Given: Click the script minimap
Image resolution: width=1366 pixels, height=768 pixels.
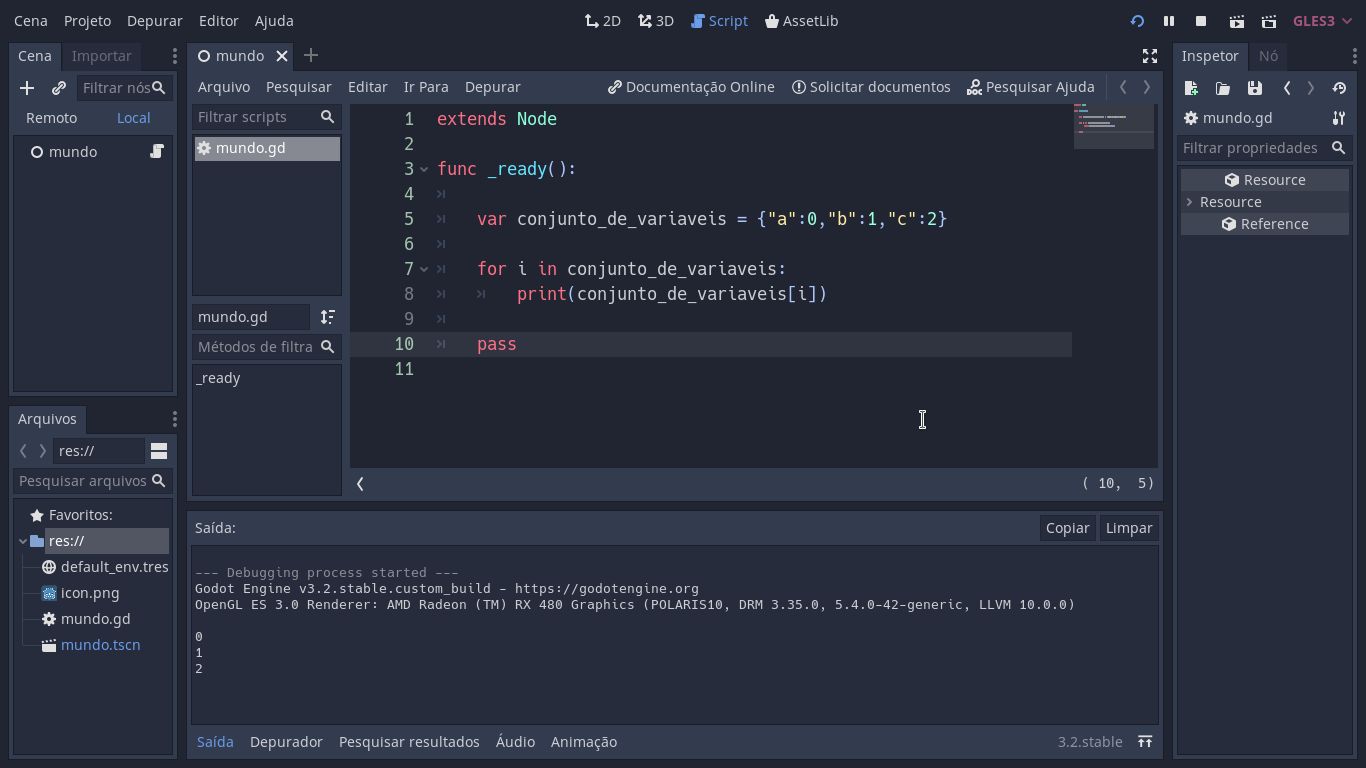Looking at the screenshot, I should pos(1113,125).
